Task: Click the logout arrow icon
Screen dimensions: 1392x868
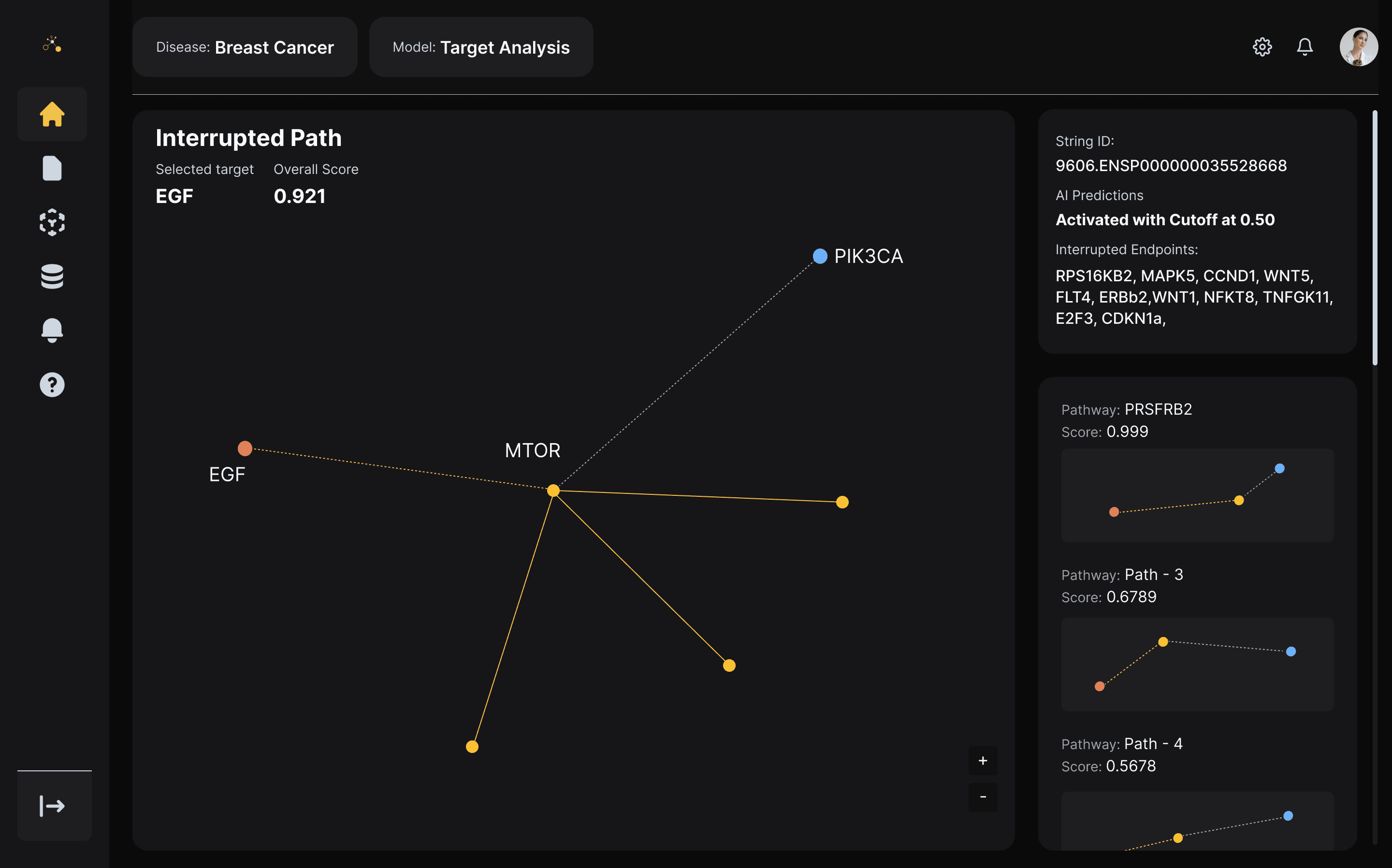Action: coord(53,806)
